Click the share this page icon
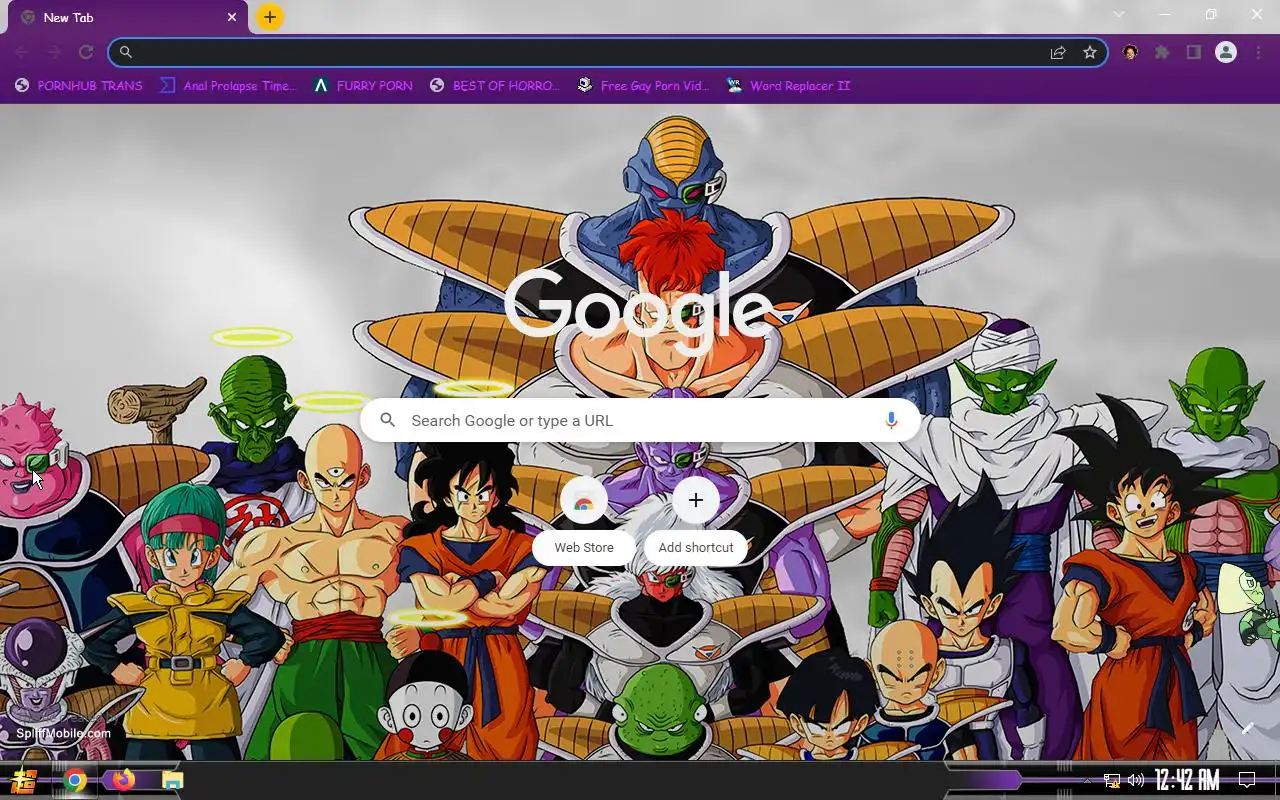Viewport: 1280px width, 800px height. 1058,52
